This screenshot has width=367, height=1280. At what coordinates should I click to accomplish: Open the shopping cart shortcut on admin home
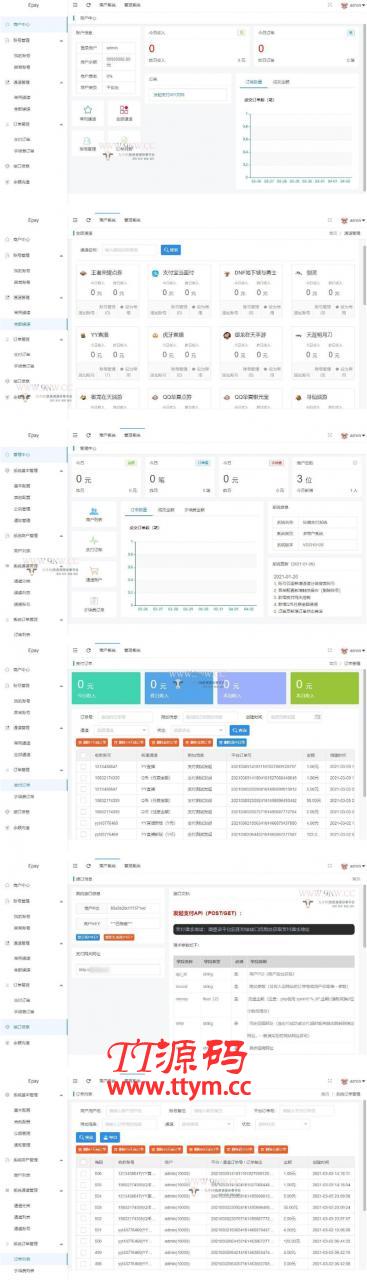[94, 570]
